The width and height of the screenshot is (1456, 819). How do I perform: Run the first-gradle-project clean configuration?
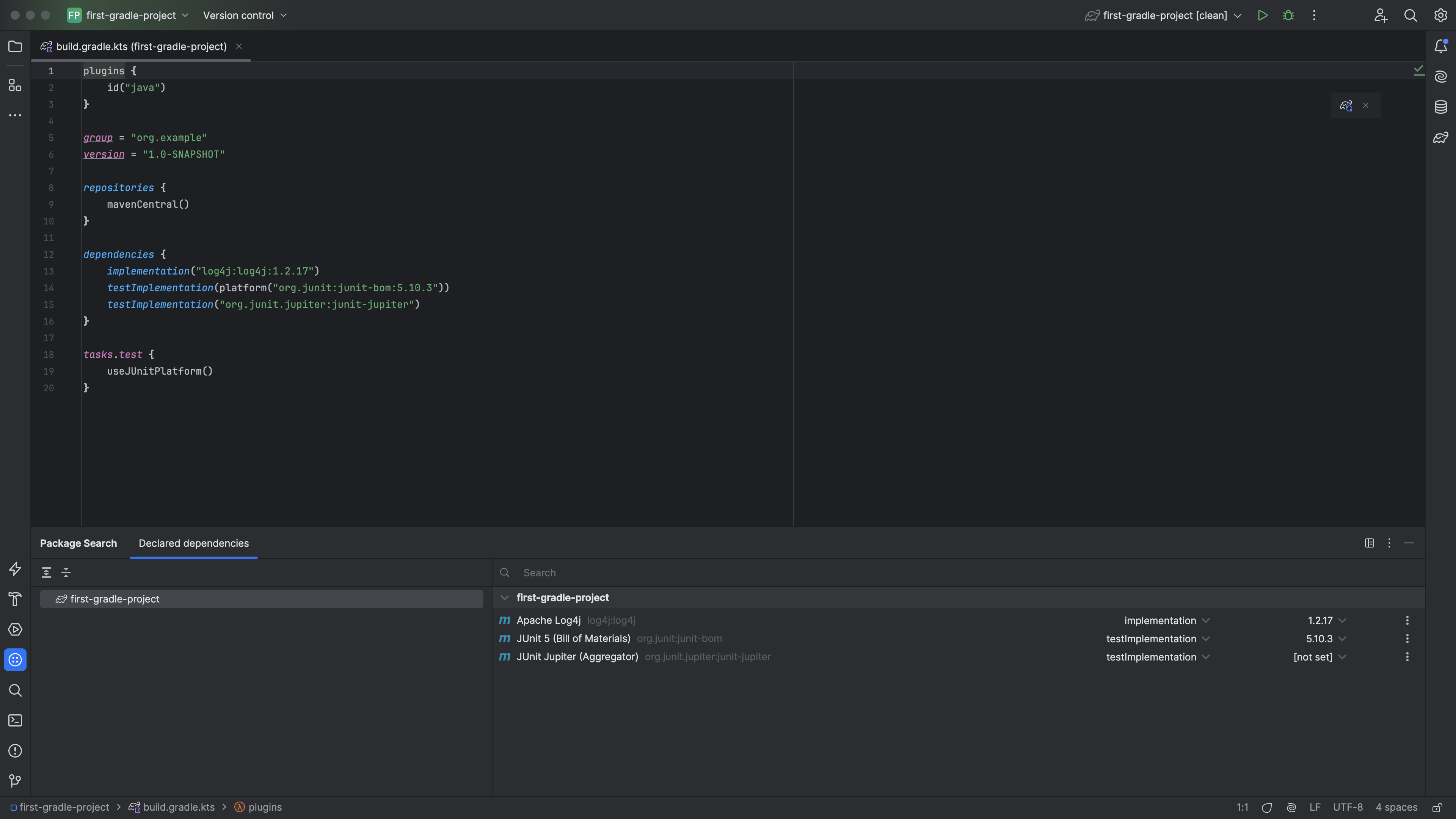pyautogui.click(x=1262, y=16)
